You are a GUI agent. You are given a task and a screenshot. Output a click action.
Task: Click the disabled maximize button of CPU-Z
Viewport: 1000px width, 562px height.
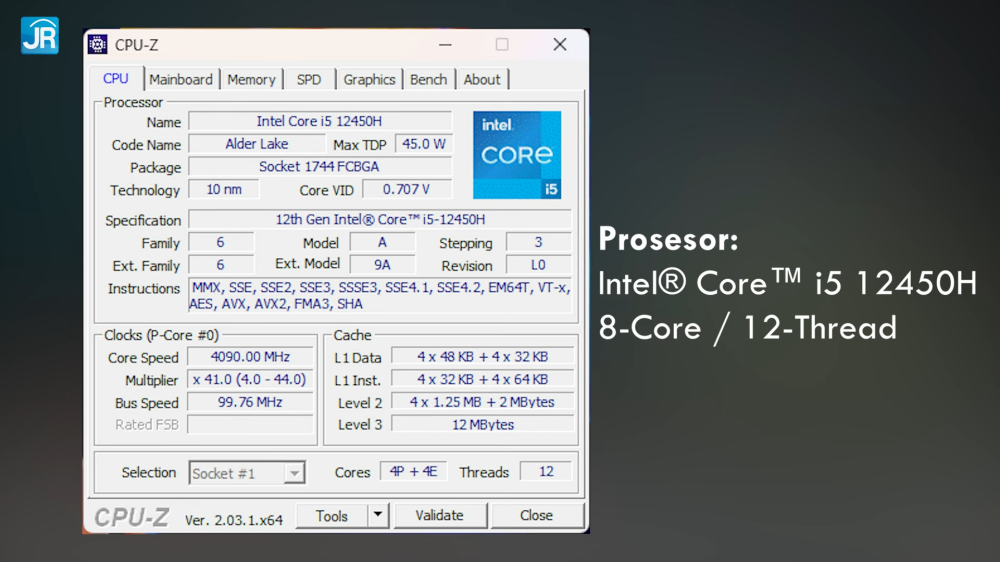click(x=502, y=45)
